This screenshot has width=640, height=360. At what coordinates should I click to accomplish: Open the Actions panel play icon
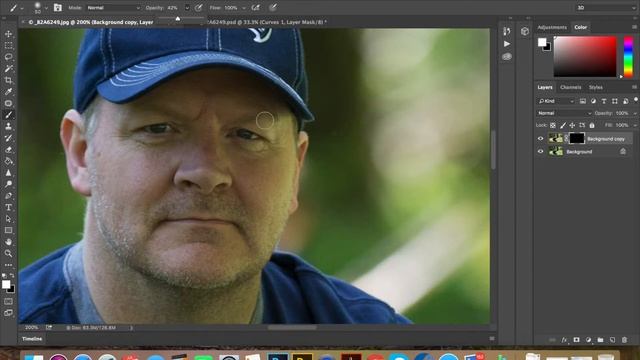[x=507, y=44]
